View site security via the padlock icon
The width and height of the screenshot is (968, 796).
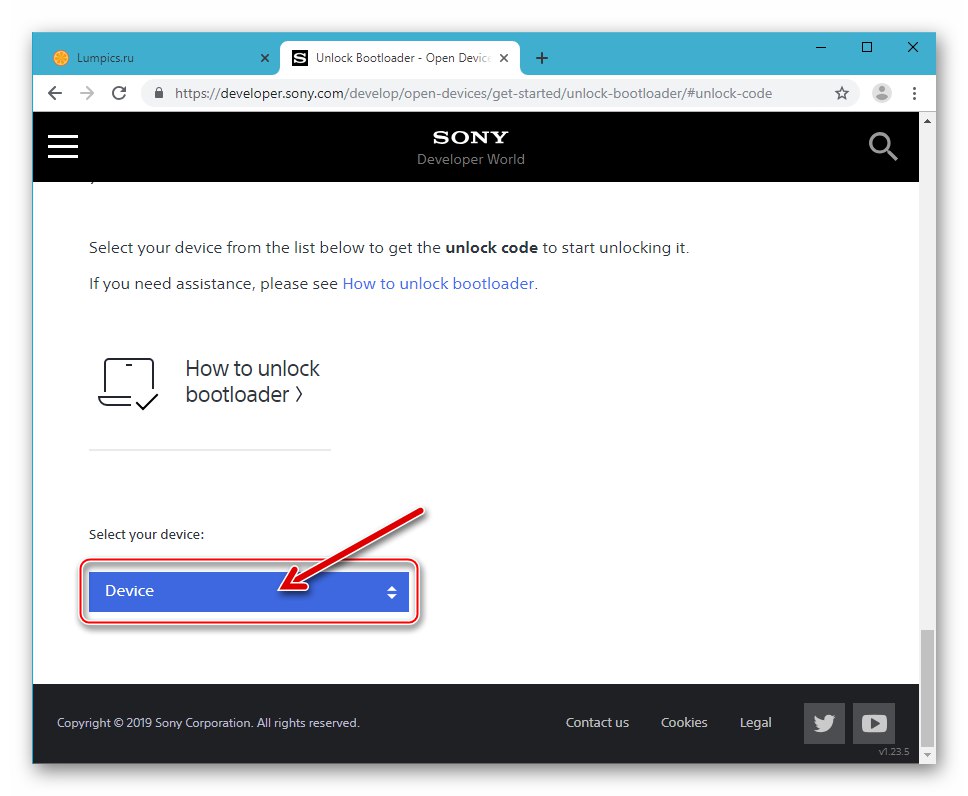(158, 92)
